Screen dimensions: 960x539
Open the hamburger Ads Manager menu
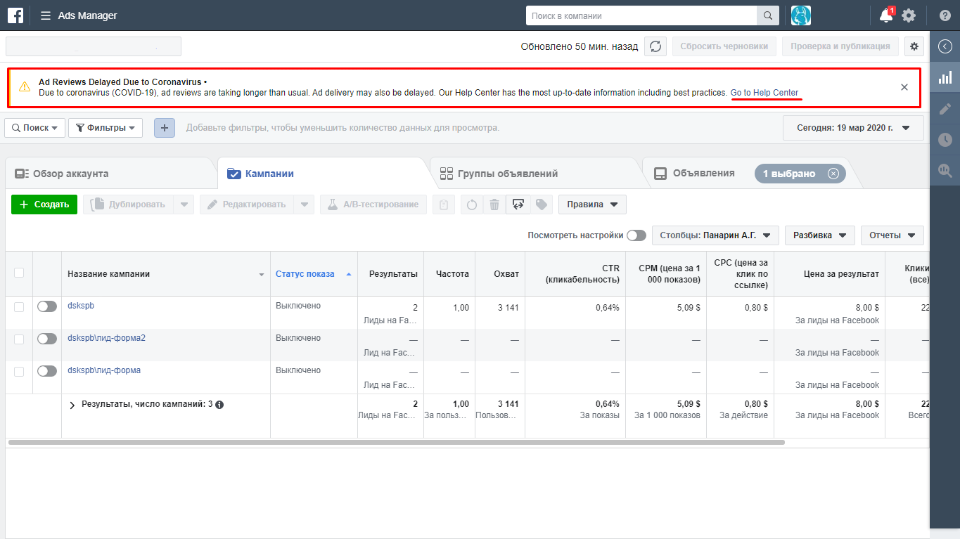click(x=46, y=16)
